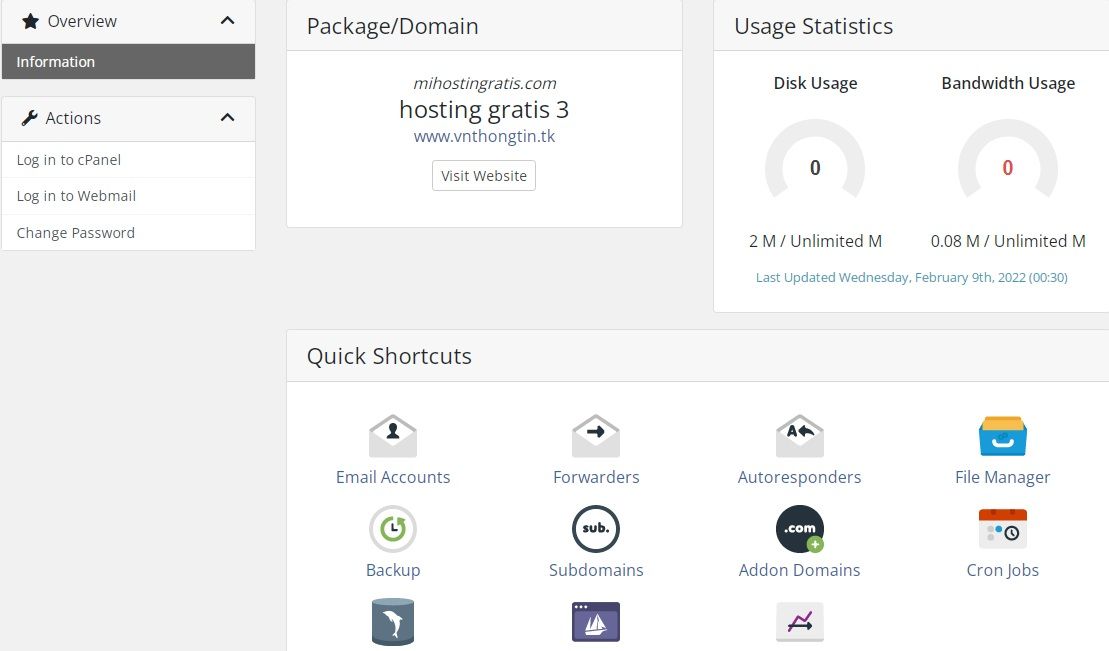
Task: Open MySQL Databases via the dolphin icon
Action: coord(393,621)
